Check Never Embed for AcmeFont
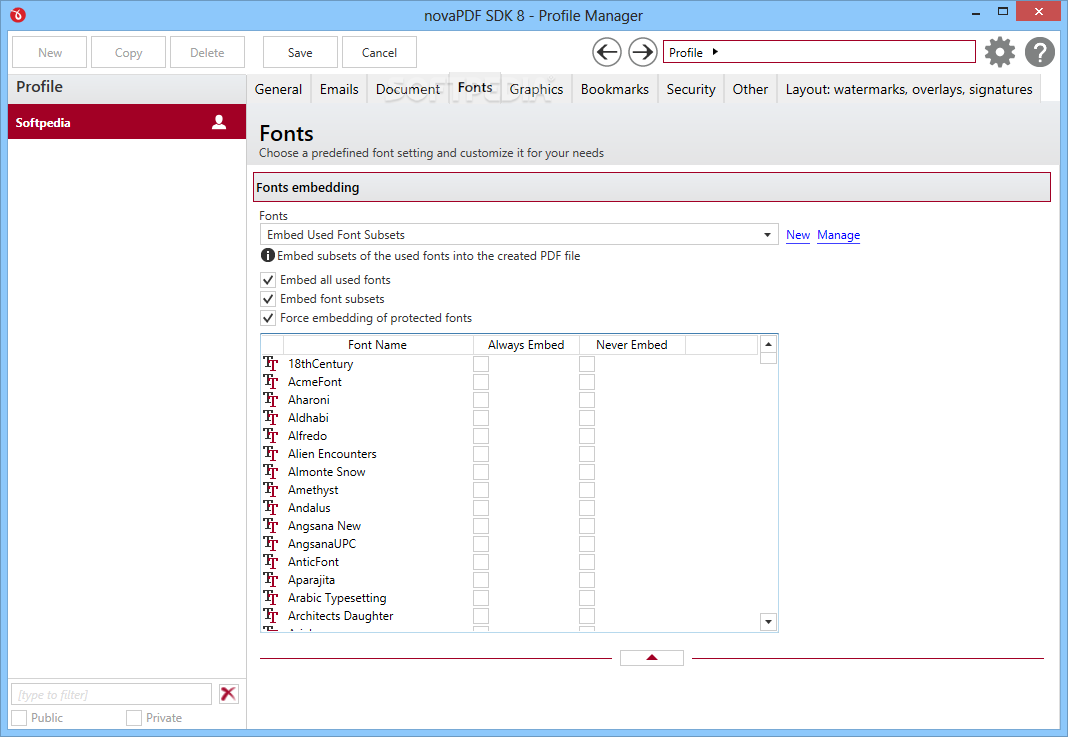 (x=586, y=381)
